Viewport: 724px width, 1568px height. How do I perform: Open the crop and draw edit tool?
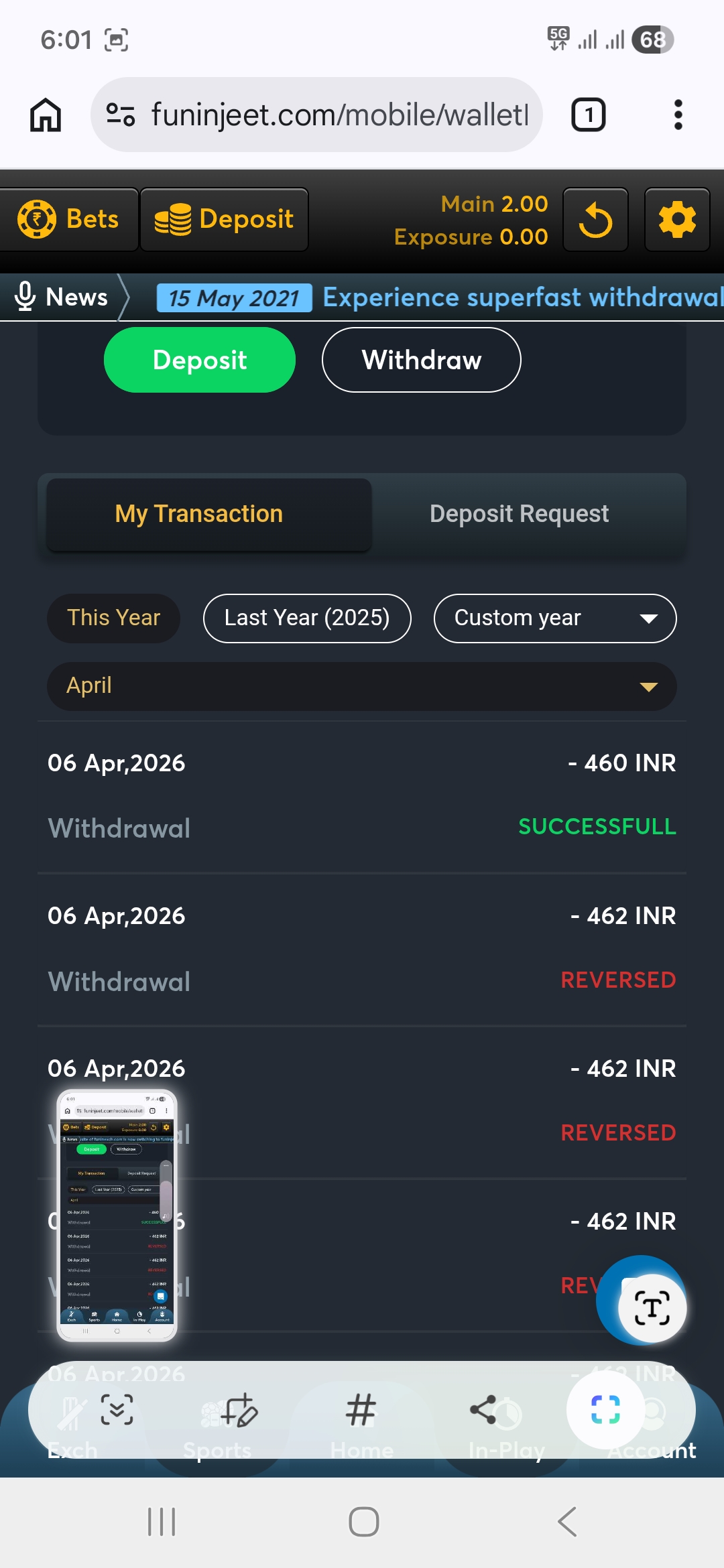[239, 1409]
